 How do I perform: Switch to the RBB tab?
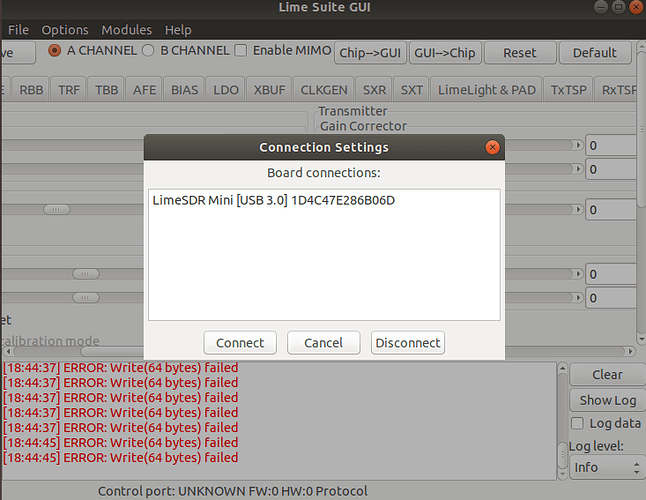pyautogui.click(x=31, y=89)
